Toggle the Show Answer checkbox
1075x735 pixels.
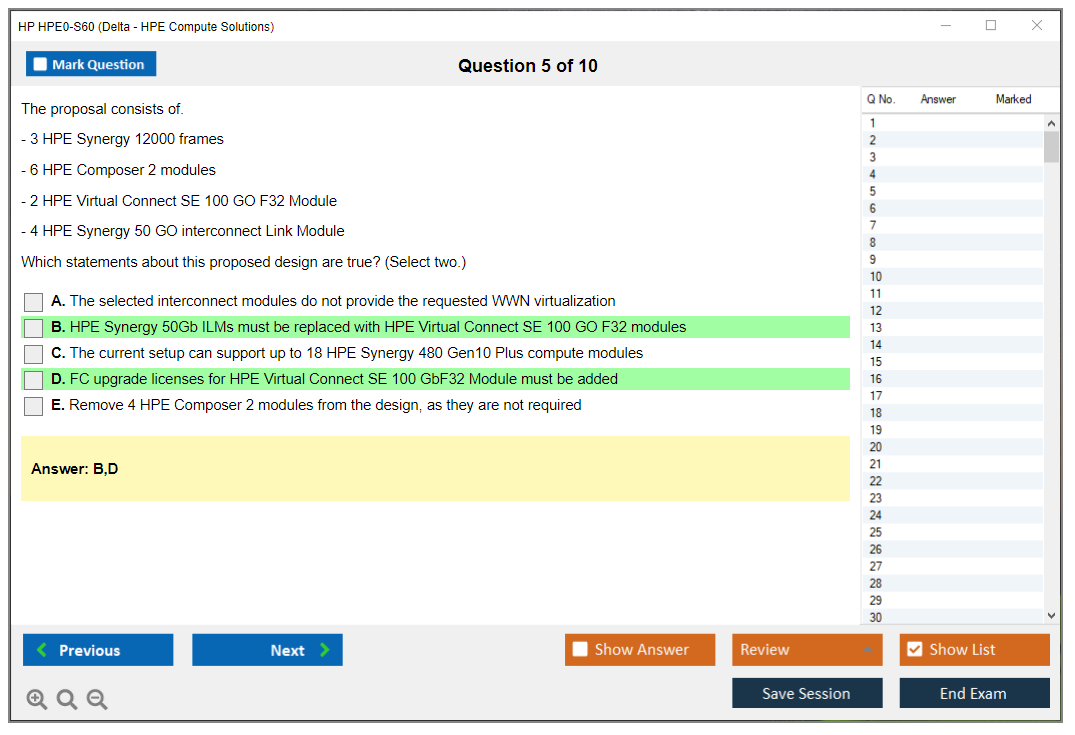pyautogui.click(x=580, y=650)
